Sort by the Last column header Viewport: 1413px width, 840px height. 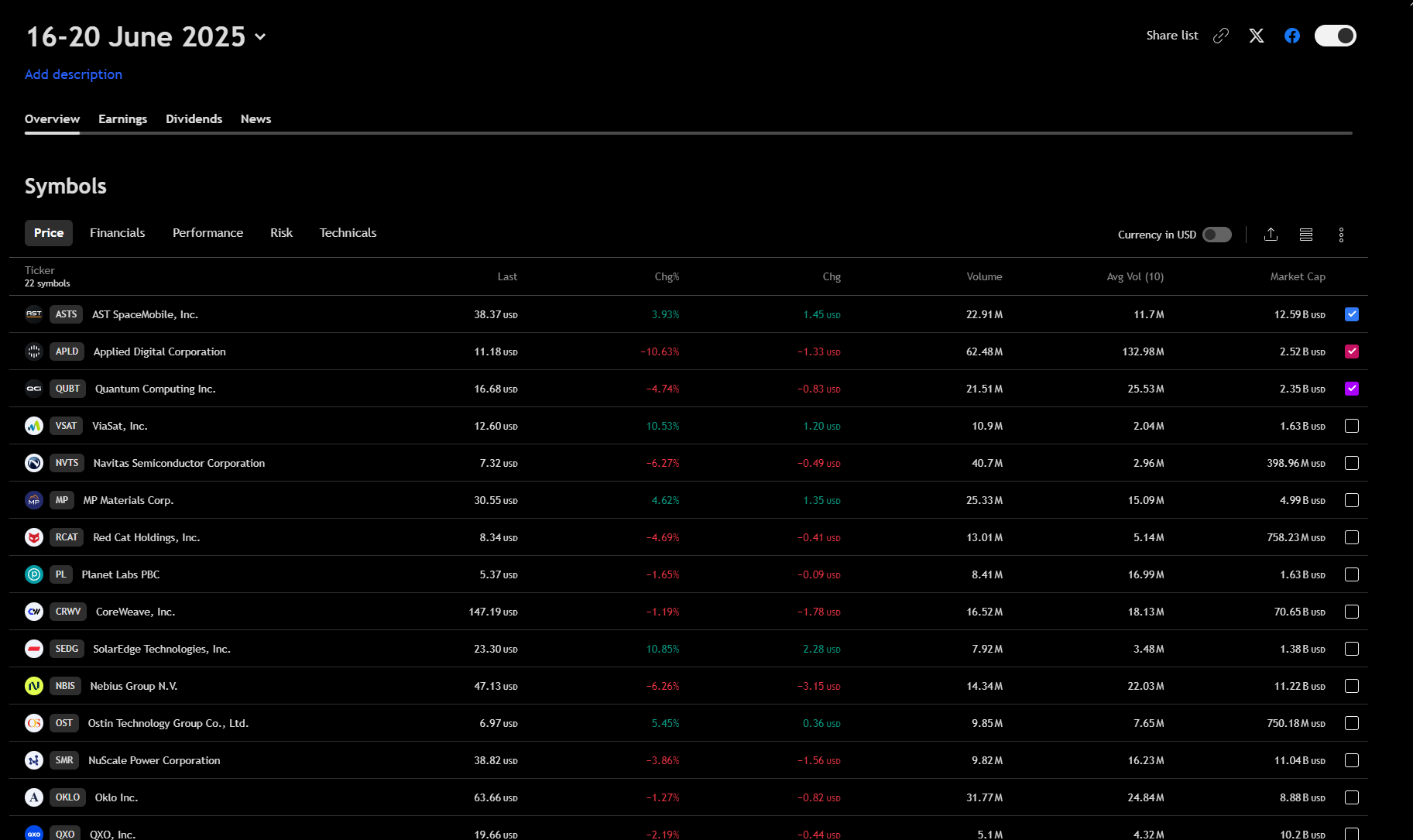507,276
